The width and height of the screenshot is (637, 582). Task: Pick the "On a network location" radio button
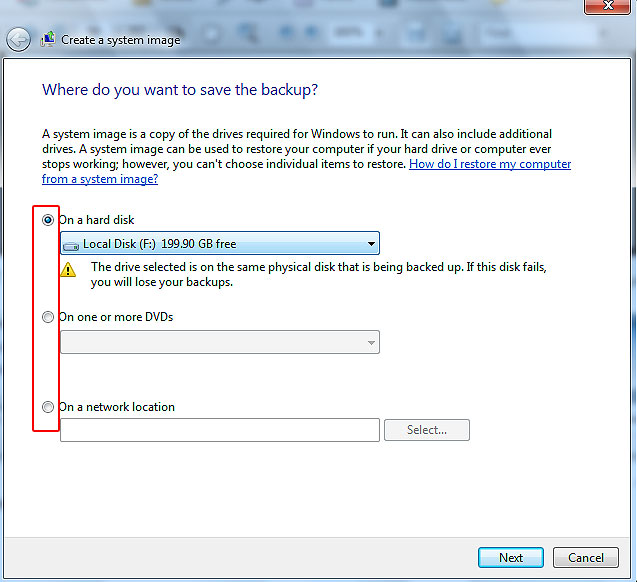[48, 407]
